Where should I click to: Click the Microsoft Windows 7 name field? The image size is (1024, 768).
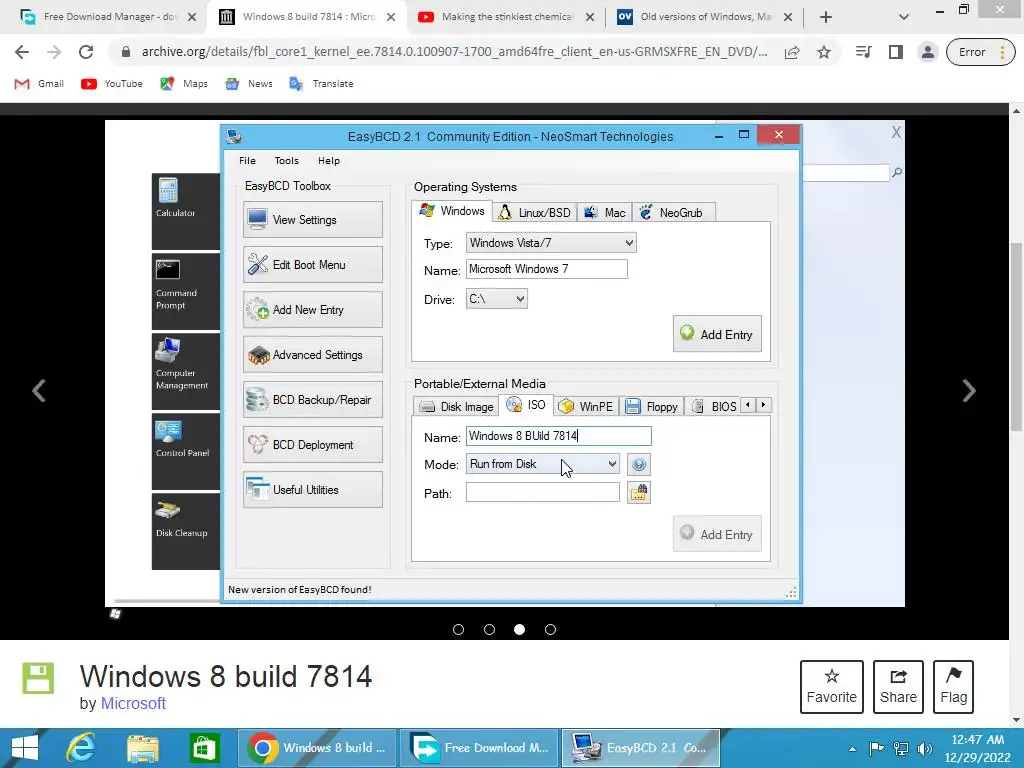pos(547,269)
